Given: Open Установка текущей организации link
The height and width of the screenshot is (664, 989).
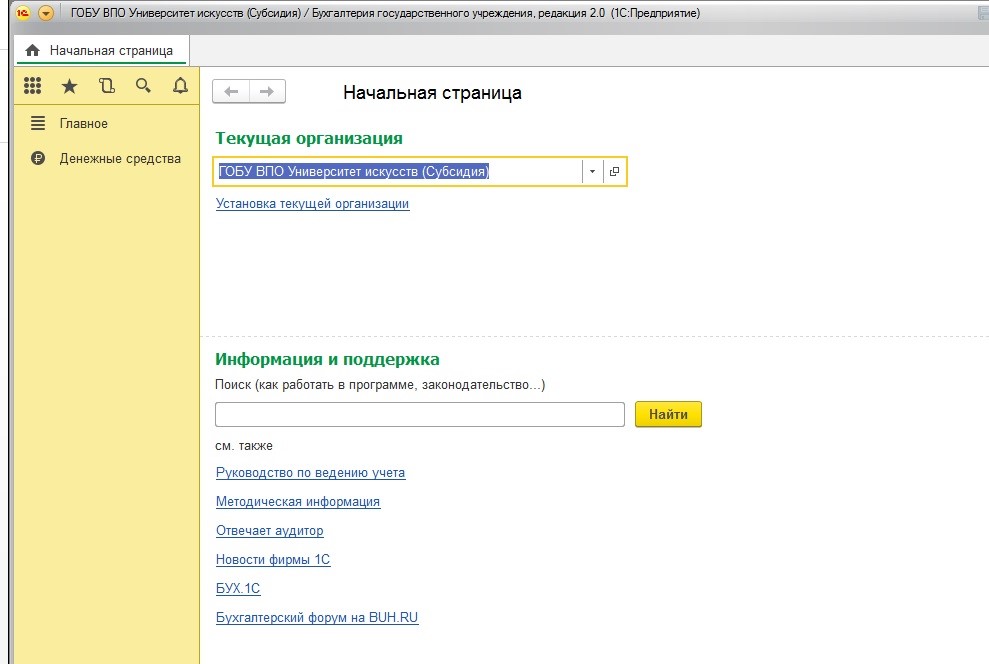Looking at the screenshot, I should (x=312, y=204).
